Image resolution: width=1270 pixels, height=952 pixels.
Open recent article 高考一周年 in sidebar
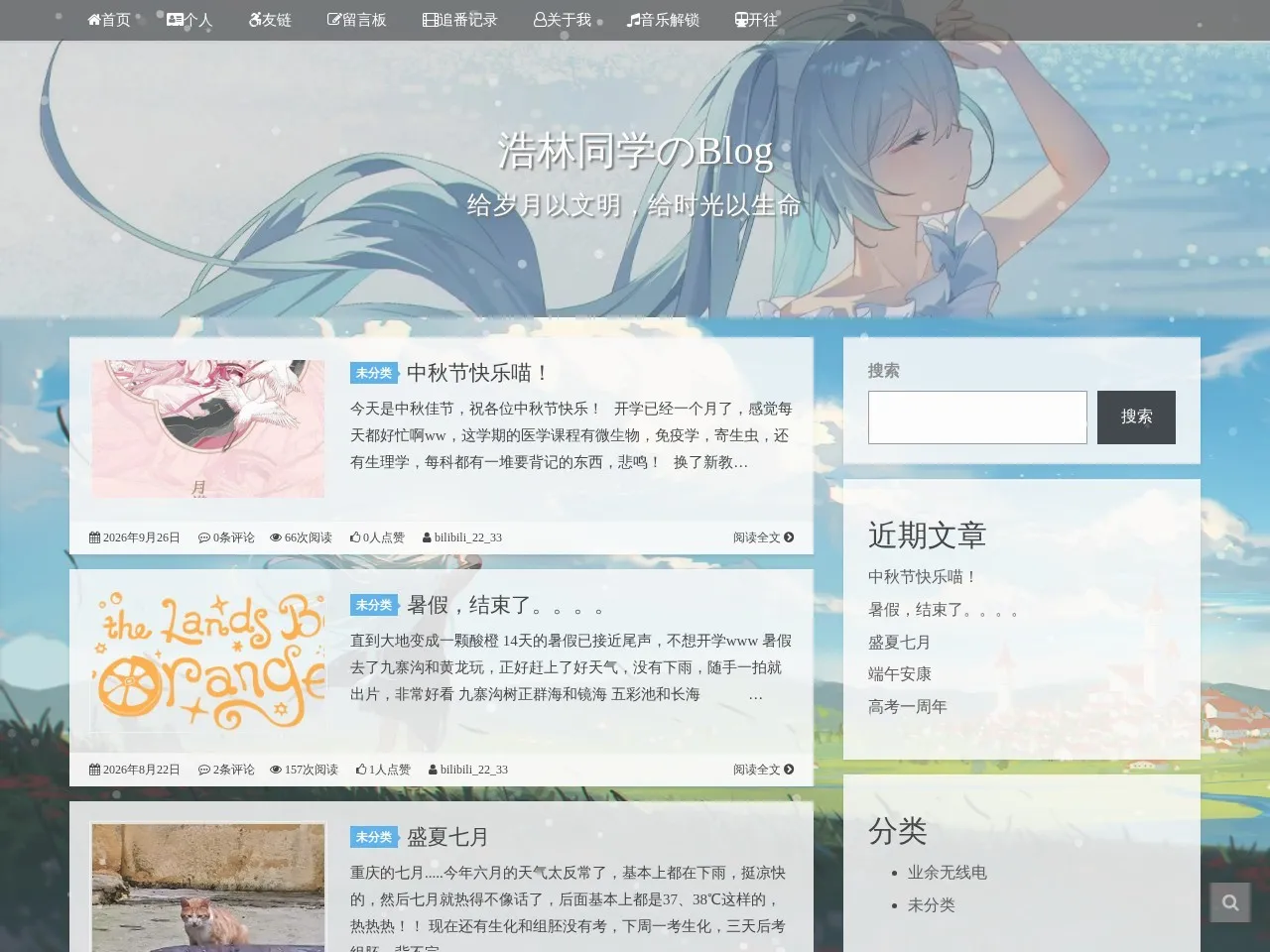(907, 707)
